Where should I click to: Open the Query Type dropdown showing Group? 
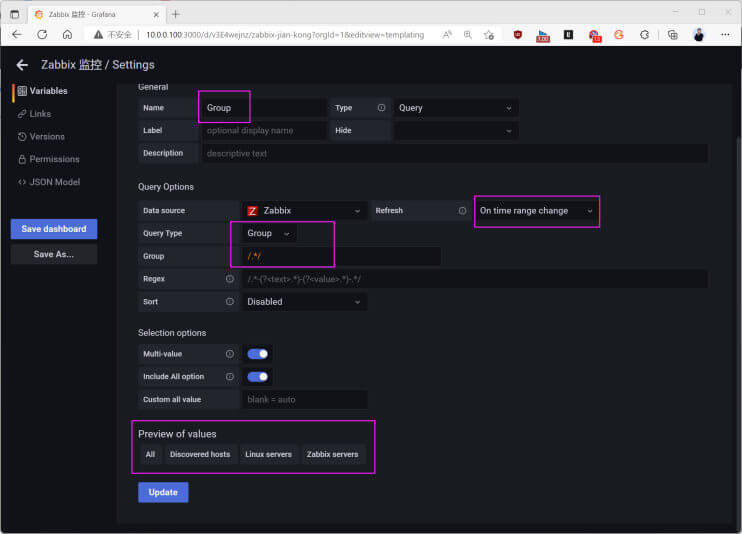(269, 233)
